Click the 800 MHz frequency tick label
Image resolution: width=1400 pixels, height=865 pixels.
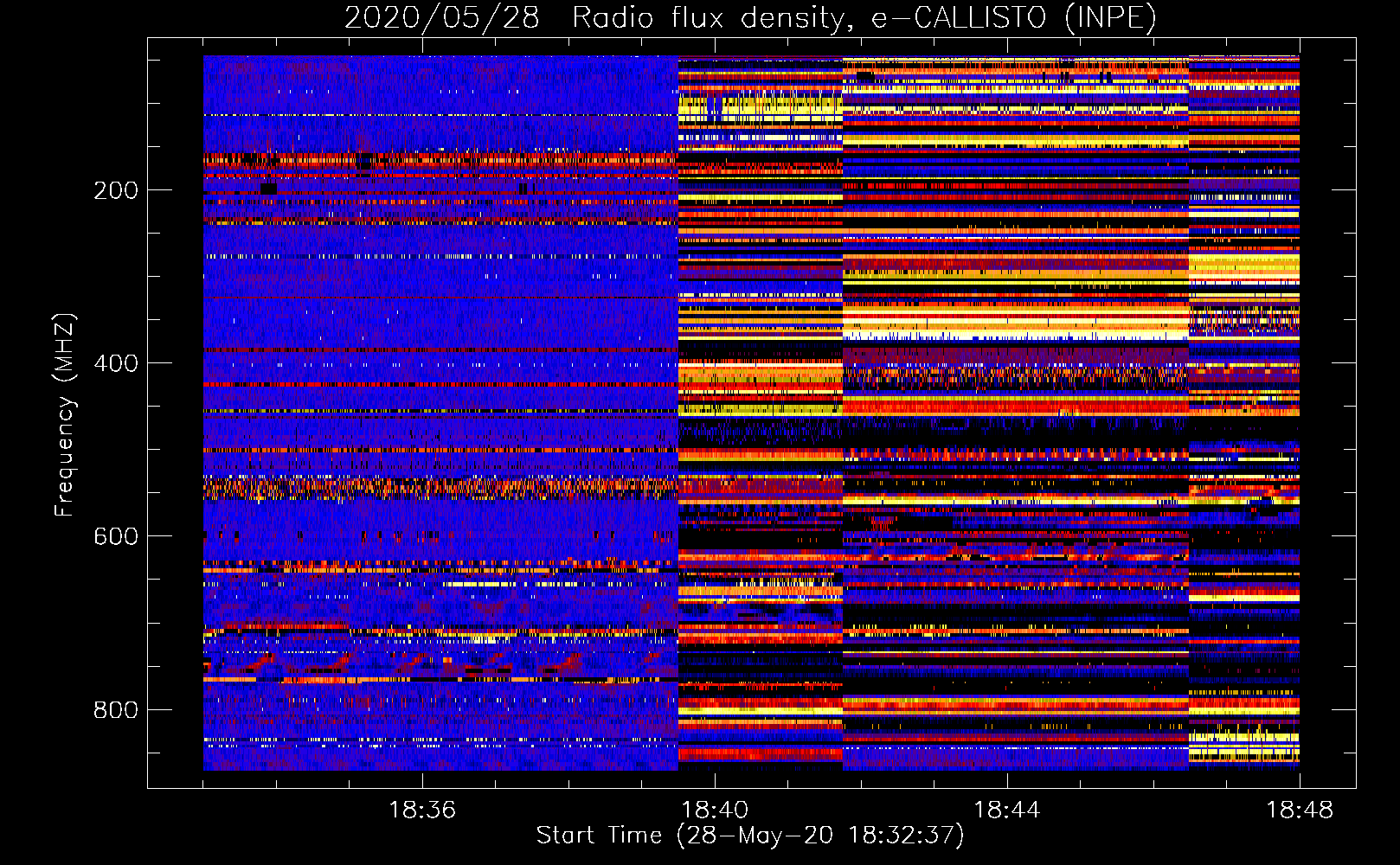click(x=116, y=709)
